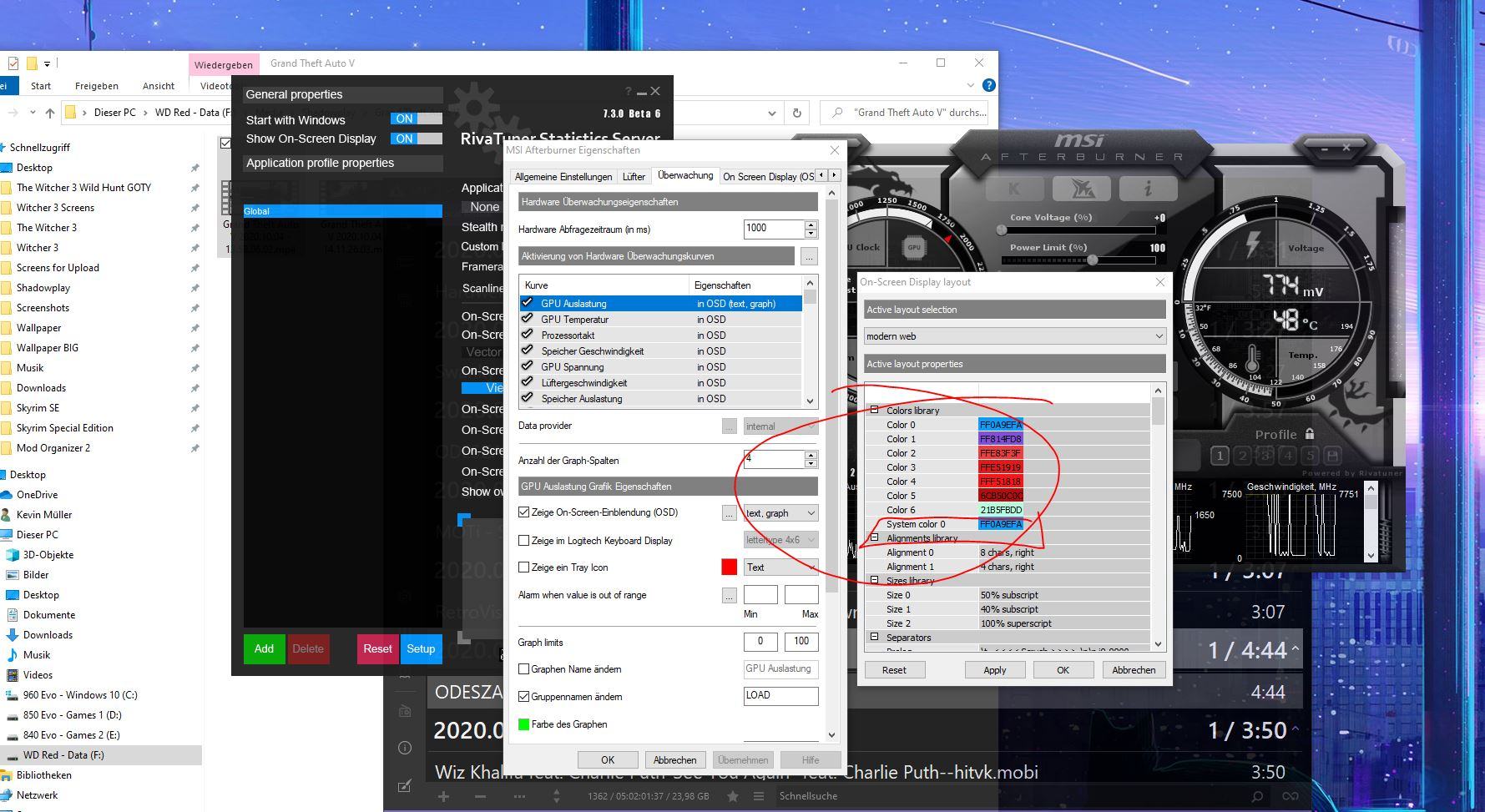The width and height of the screenshot is (1485, 812).
Task: Open the Explorer address bar history dropdown
Action: 772,113
